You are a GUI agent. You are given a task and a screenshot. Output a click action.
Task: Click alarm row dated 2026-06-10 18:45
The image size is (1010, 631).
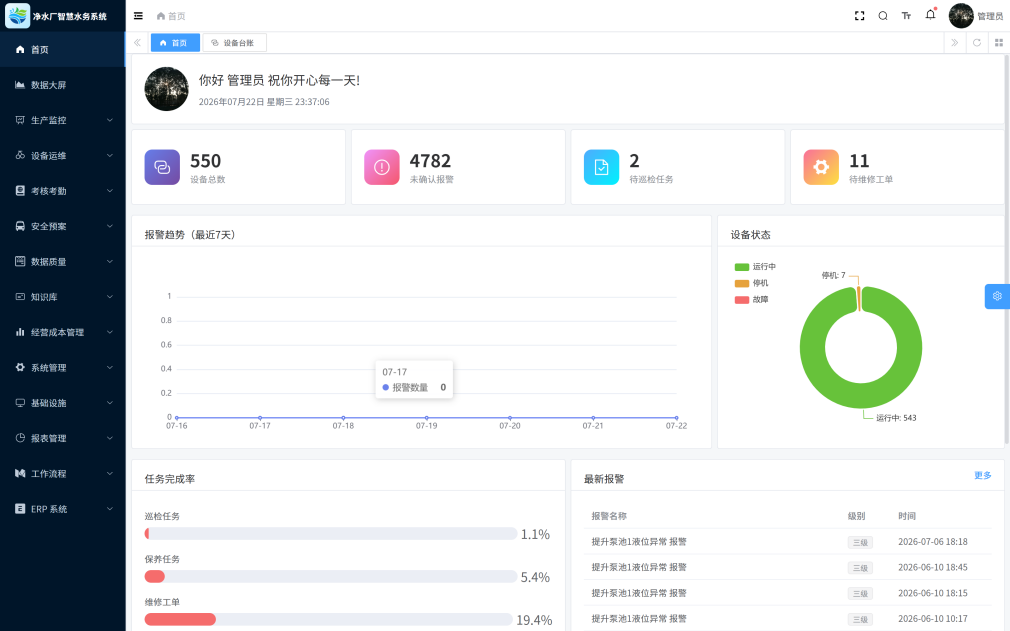click(x=787, y=568)
